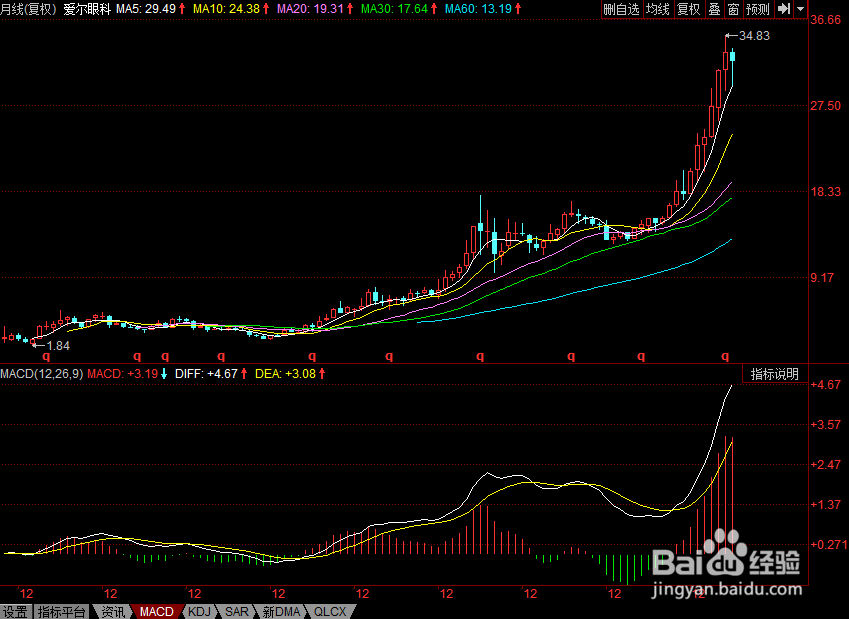This screenshot has height=619, width=849.
Task: Click the 月线(复权) period label
Action: pos(28,9)
